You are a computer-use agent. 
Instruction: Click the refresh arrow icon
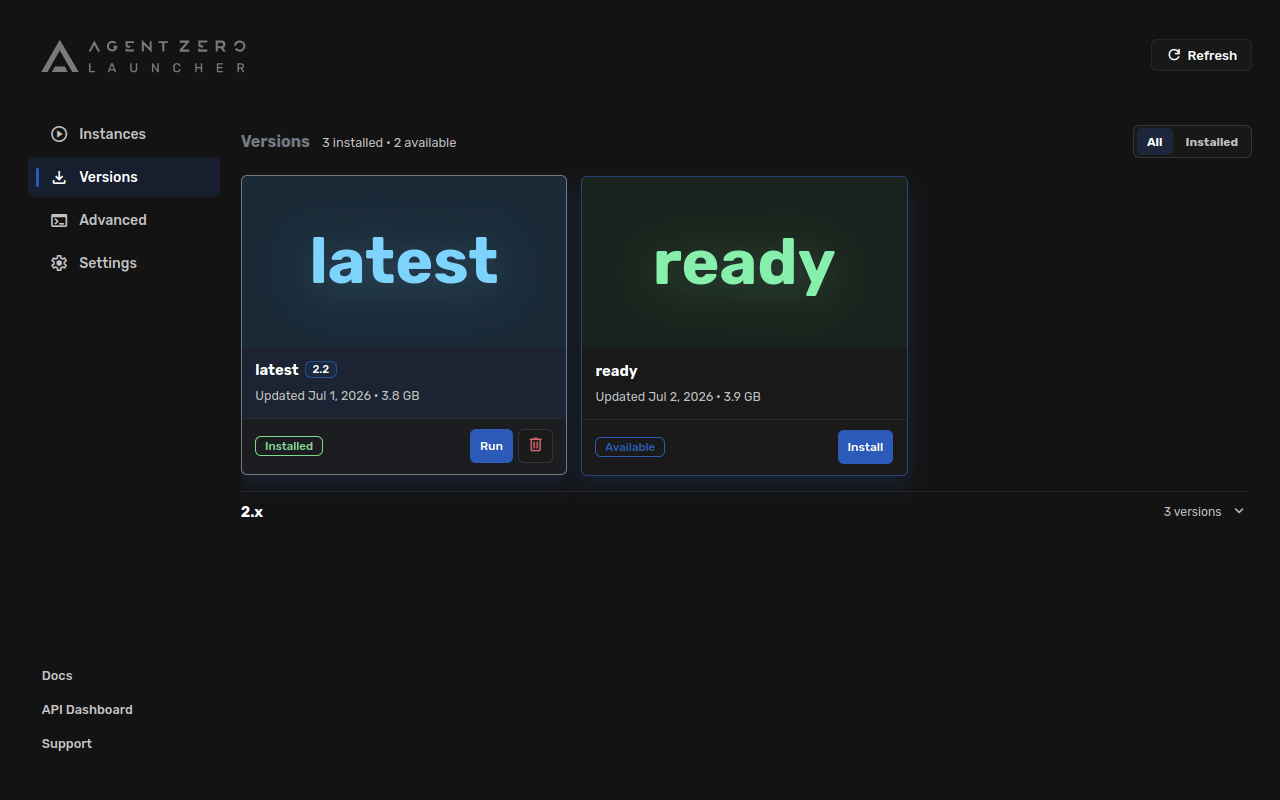click(1174, 55)
